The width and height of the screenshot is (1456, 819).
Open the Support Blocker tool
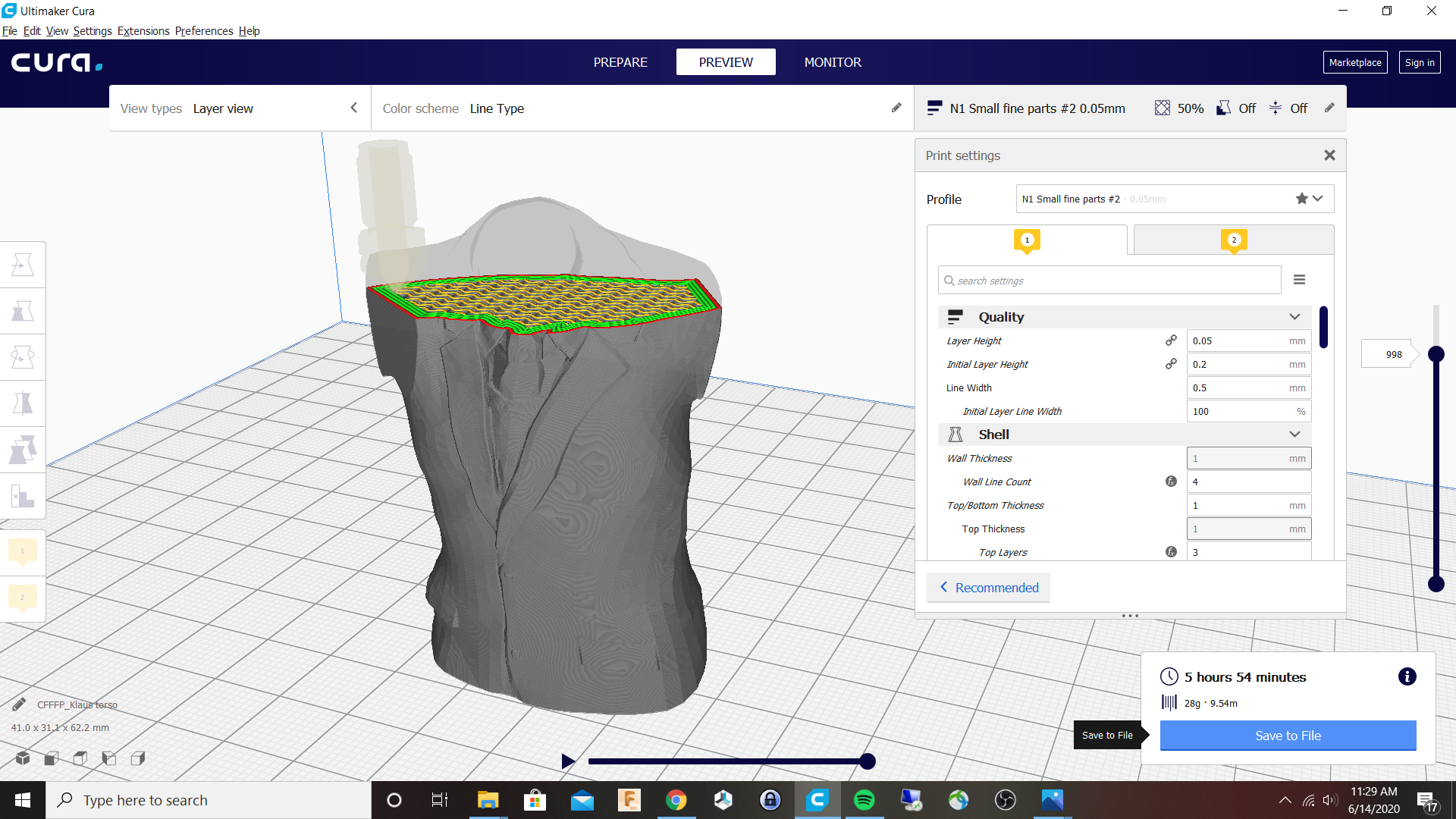click(23, 497)
